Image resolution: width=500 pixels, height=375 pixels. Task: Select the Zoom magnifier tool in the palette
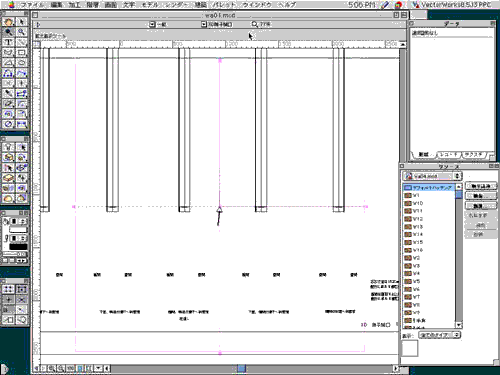tap(22, 32)
